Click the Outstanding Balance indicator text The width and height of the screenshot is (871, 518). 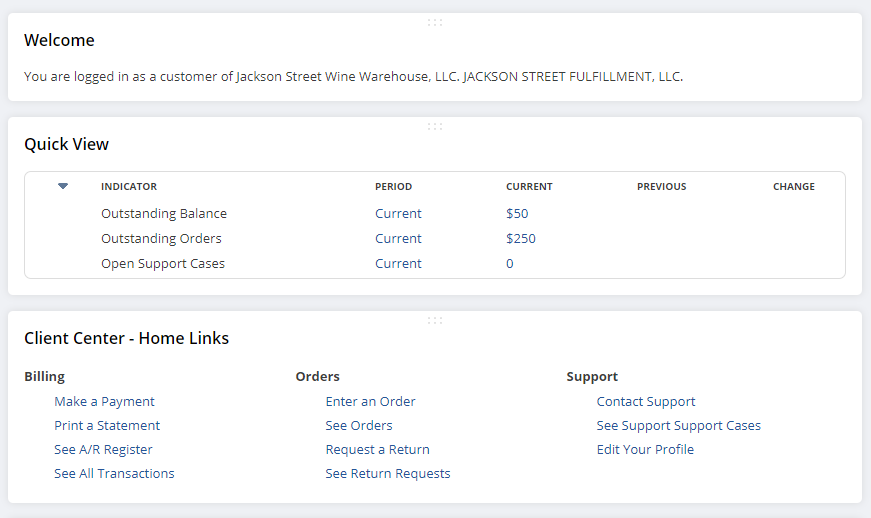pyautogui.click(x=164, y=213)
